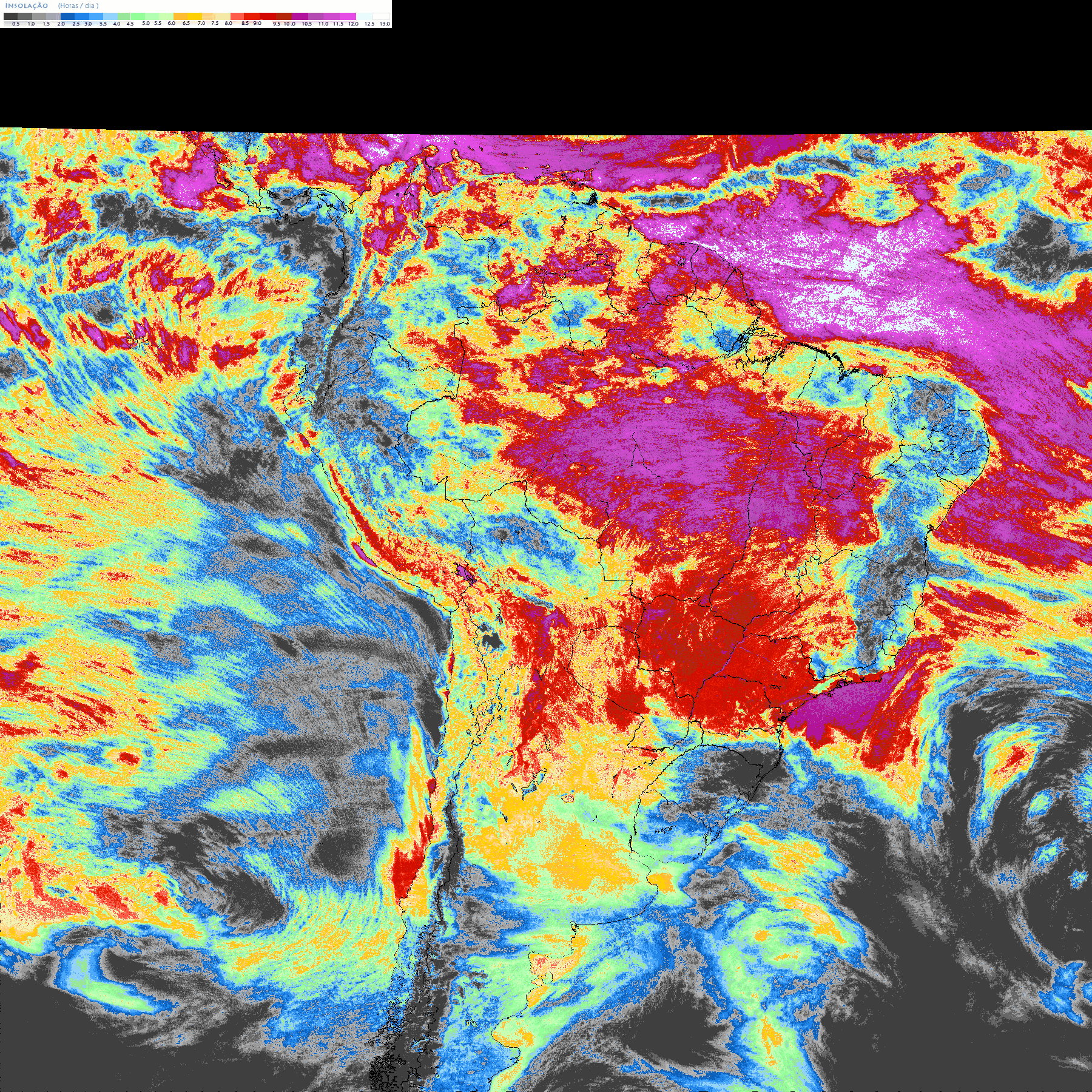1092x1092 pixels.
Task: Click the '9.5' legend value
Action: click(x=277, y=24)
